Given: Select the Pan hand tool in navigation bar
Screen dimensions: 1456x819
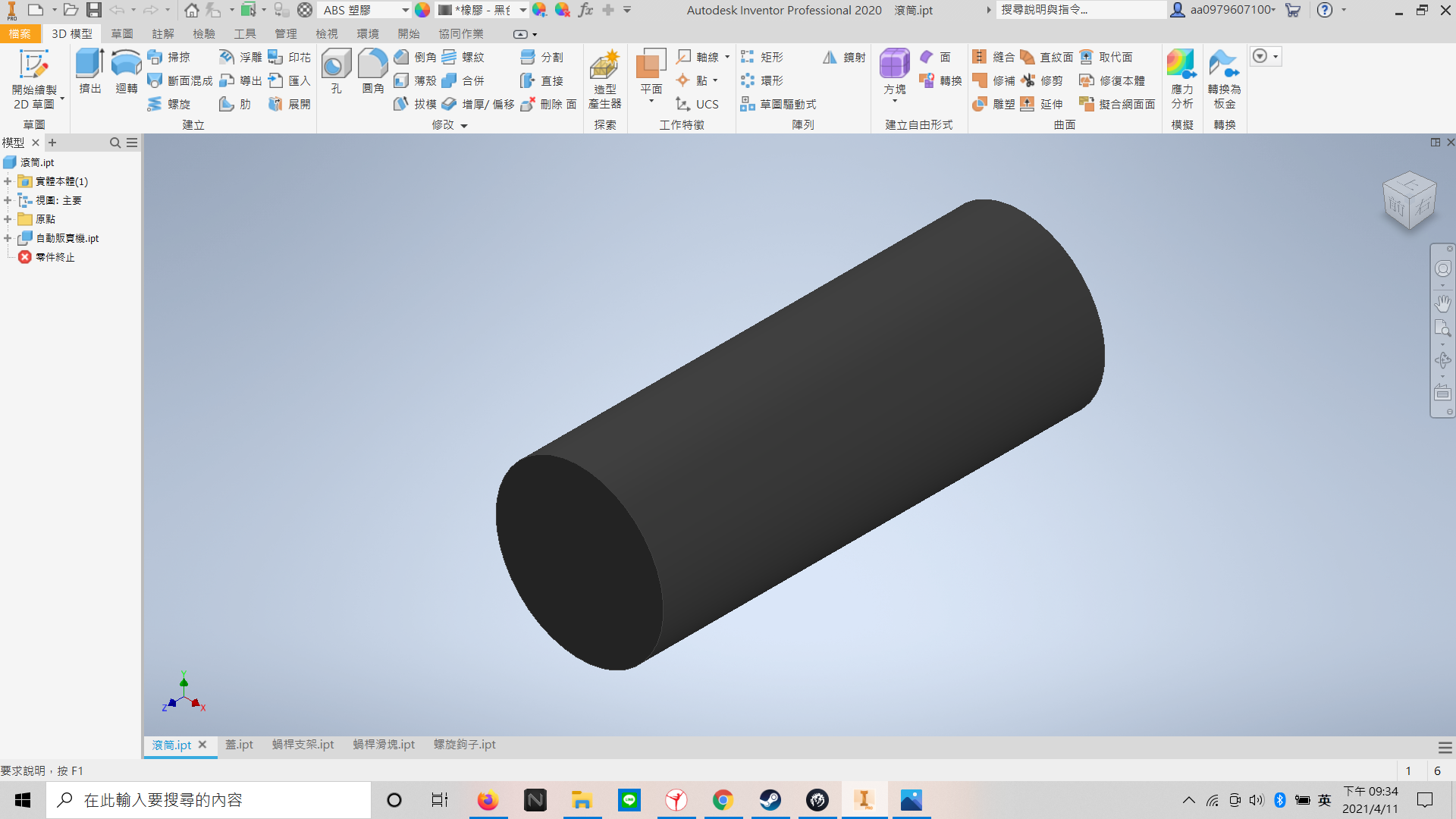Looking at the screenshot, I should click(x=1442, y=303).
